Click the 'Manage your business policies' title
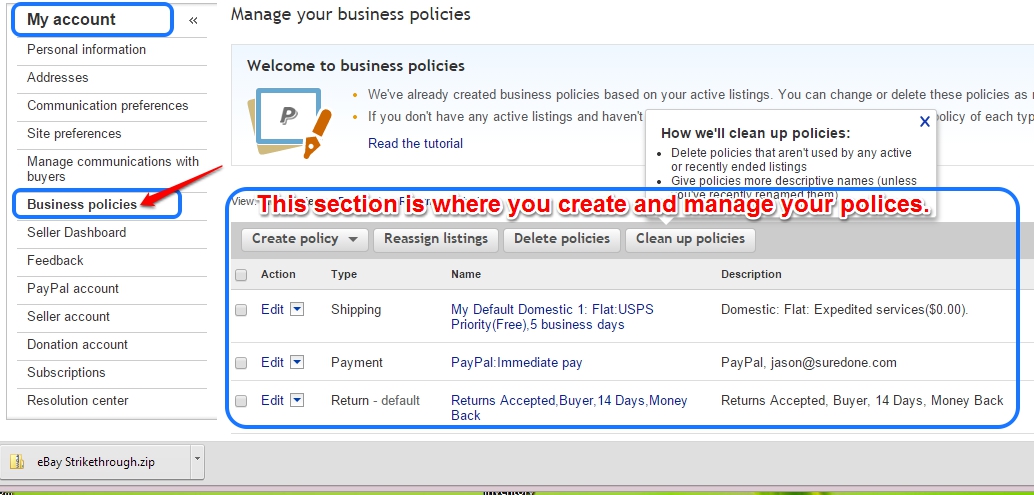The image size is (1034, 495). click(351, 14)
